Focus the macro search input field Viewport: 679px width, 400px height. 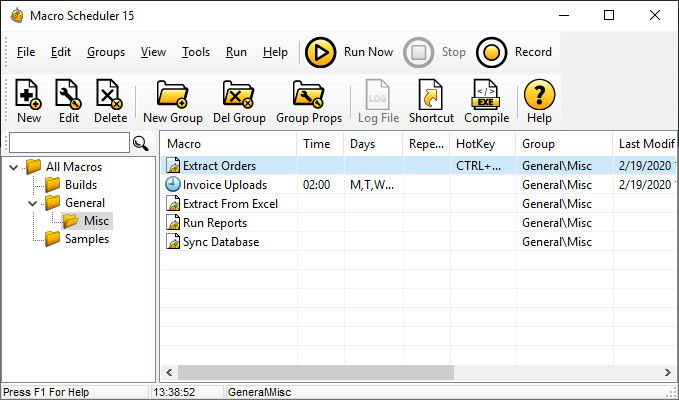68,143
